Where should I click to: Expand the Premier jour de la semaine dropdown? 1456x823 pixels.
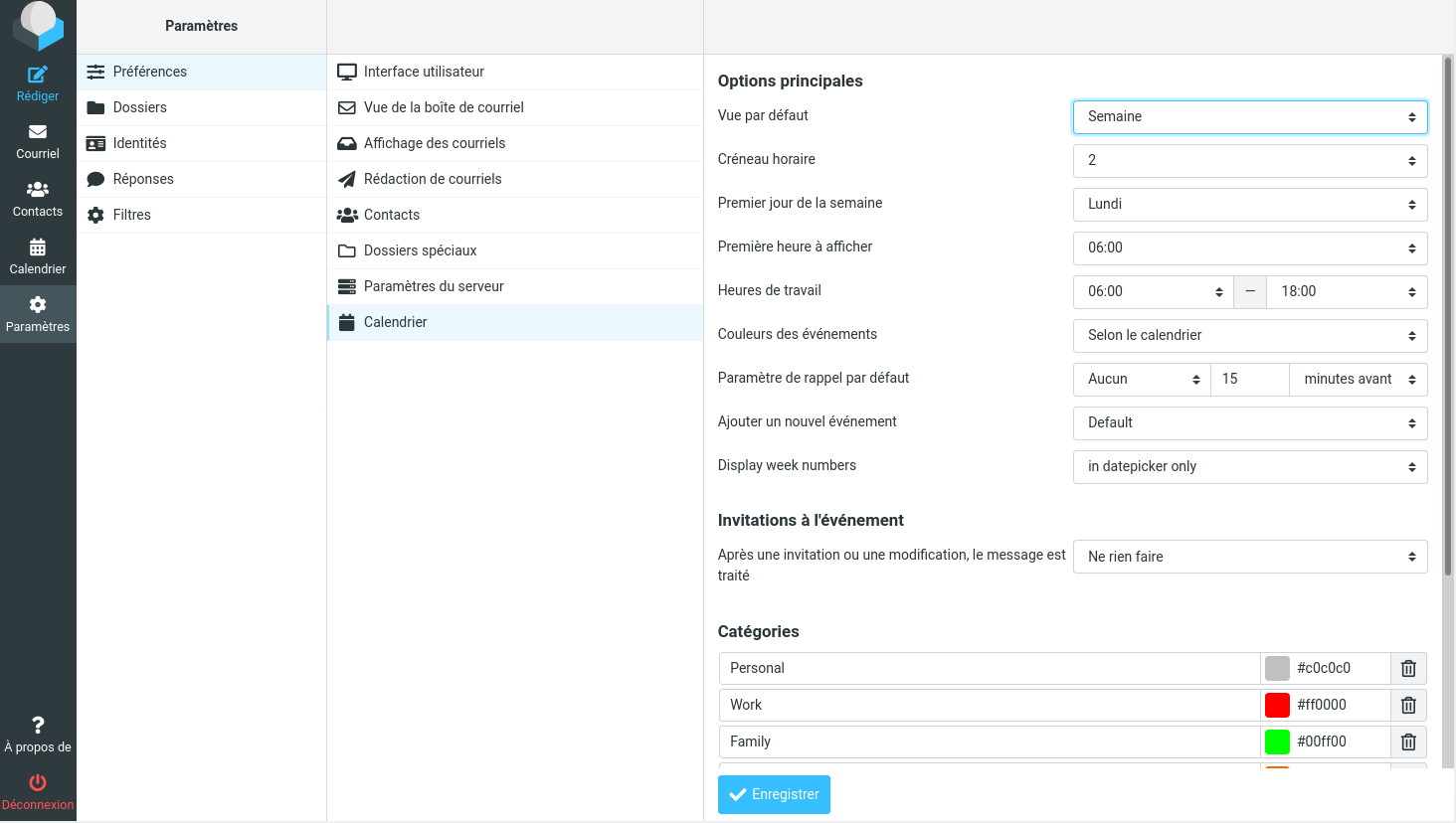click(1250, 205)
